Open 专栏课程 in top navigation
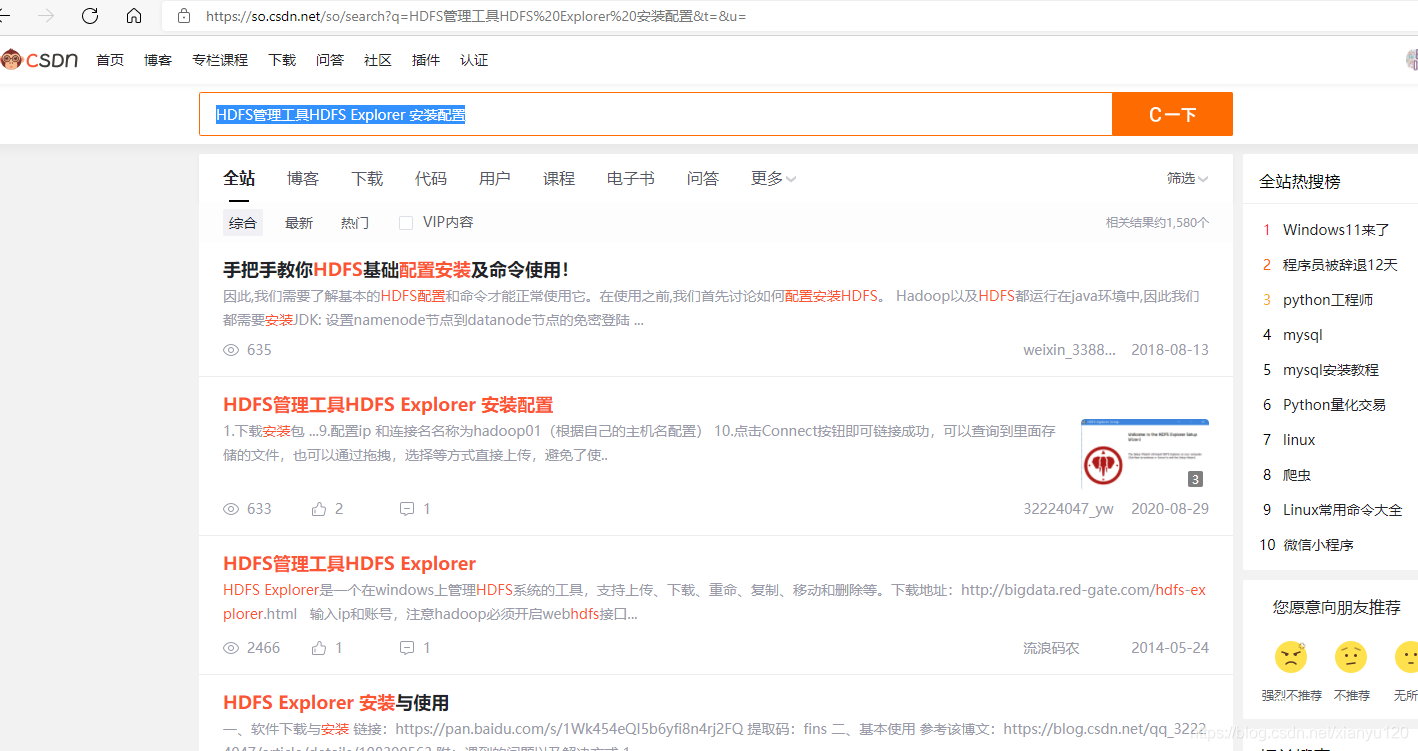Image resolution: width=1418 pixels, height=751 pixels. tap(220, 60)
